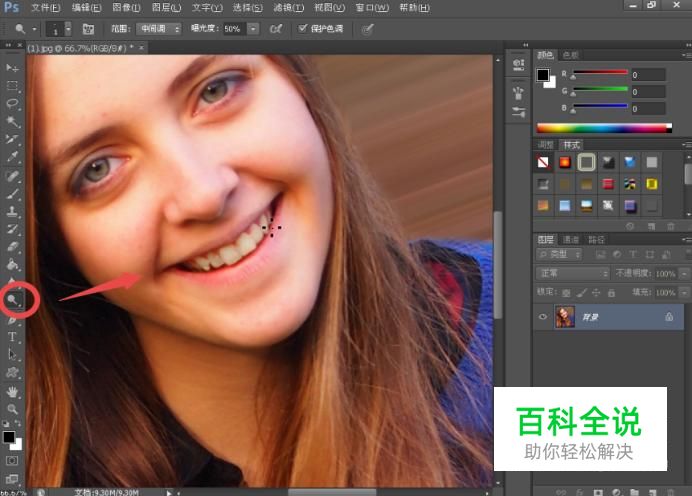Image resolution: width=692 pixels, height=496 pixels.
Task: Select the Hand tool
Action: pyautogui.click(x=12, y=391)
